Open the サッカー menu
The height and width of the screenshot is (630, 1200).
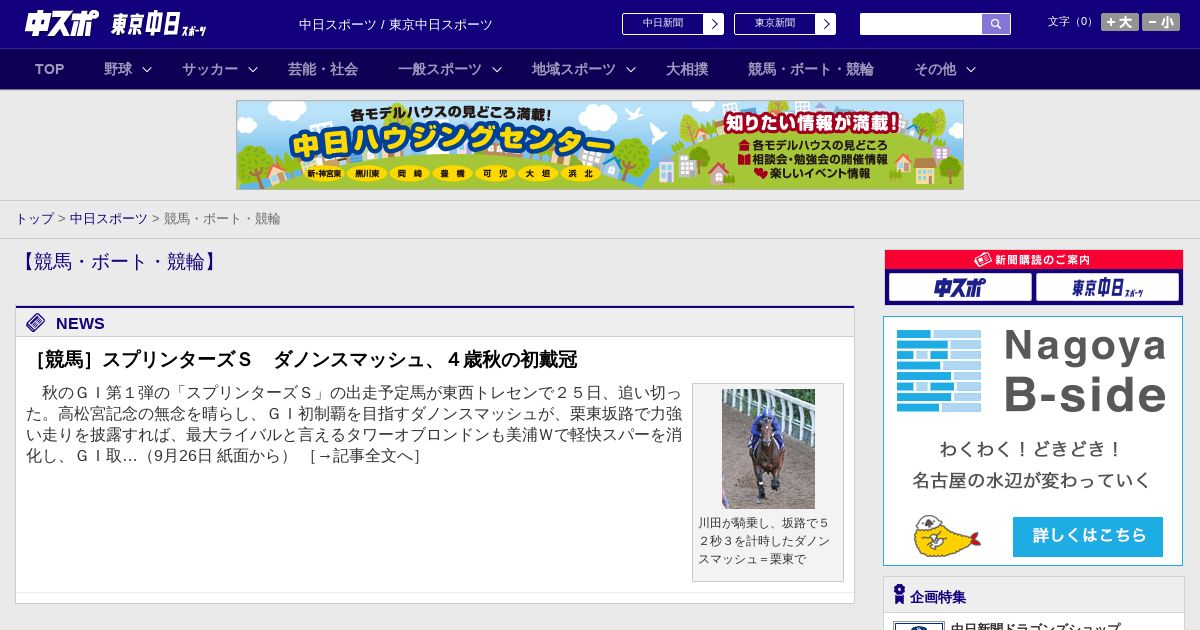[210, 69]
